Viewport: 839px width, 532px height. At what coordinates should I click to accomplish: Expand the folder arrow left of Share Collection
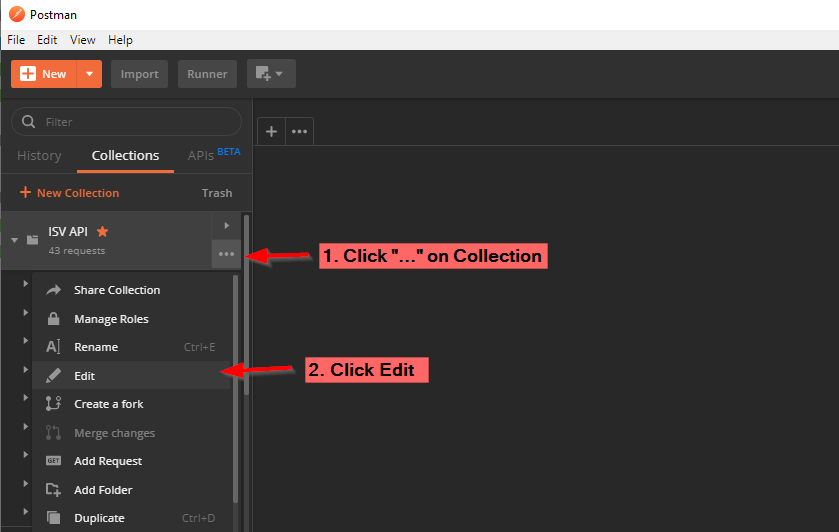pyautogui.click(x=25, y=284)
